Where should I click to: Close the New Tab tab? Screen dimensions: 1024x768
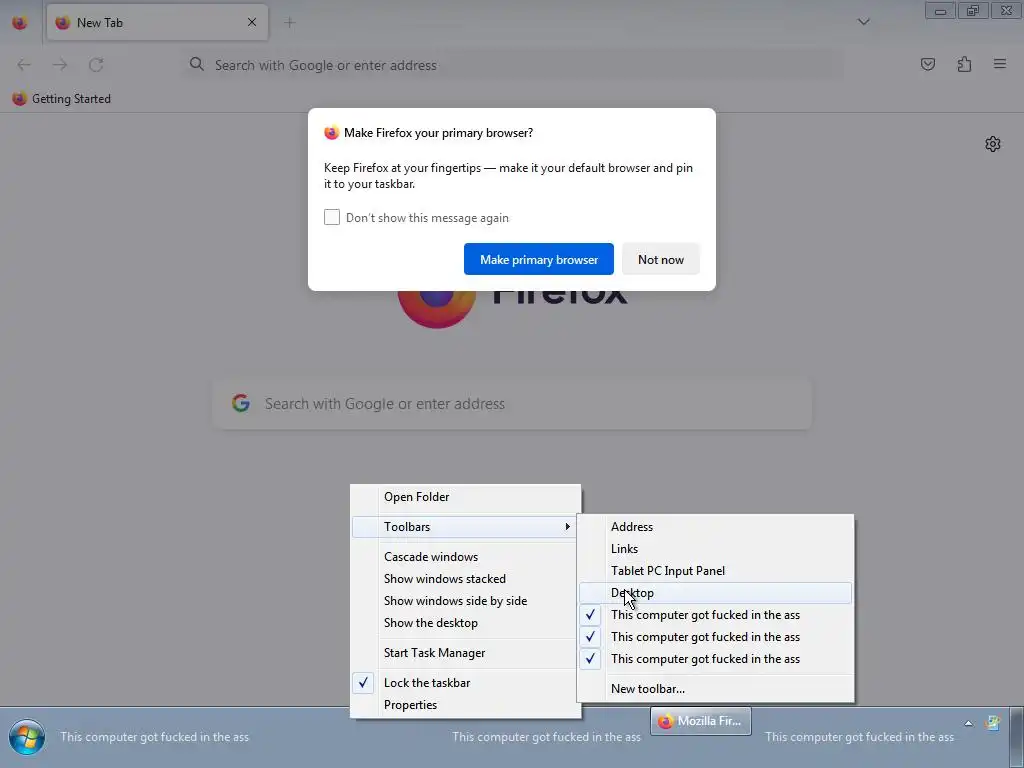(x=252, y=22)
